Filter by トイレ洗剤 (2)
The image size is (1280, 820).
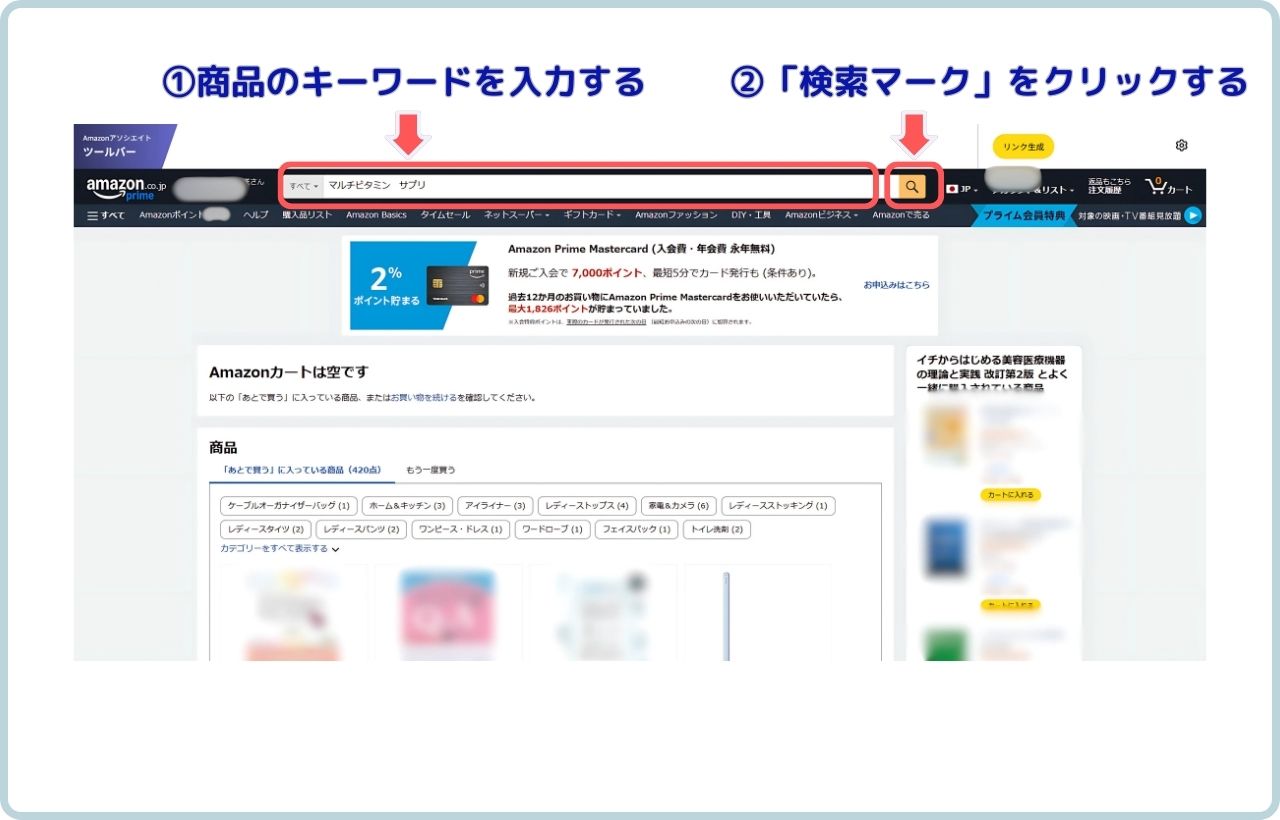pos(717,529)
